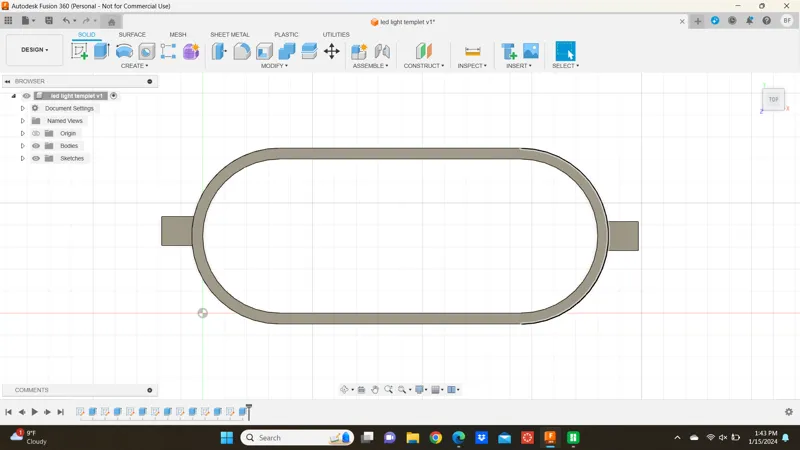Open the CONSTRUCT menu
This screenshot has width=800, height=450.
[x=423, y=66]
